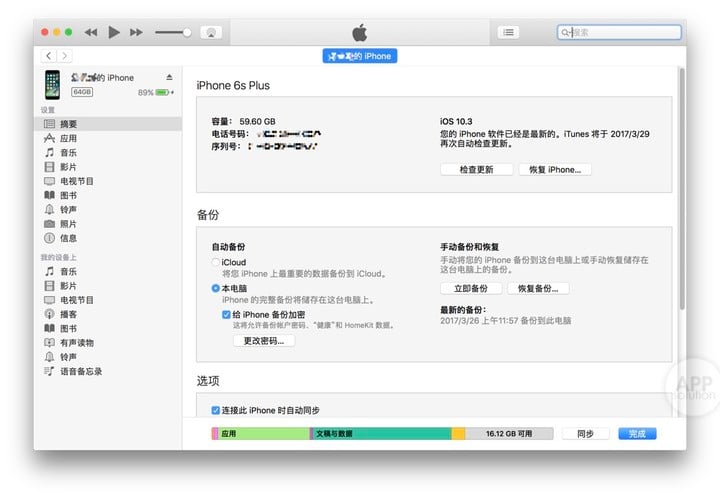Open the AirPlay output icon
The width and height of the screenshot is (720, 498).
click(x=211, y=32)
